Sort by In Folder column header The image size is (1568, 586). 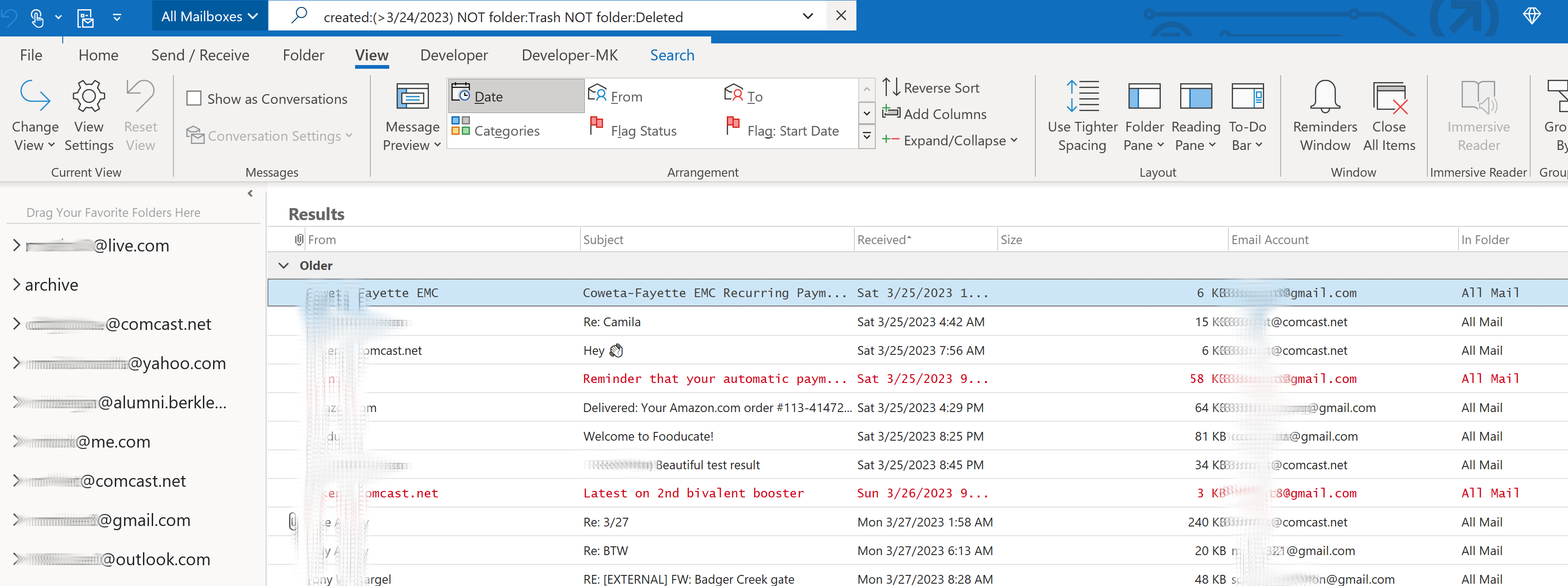point(1513,239)
